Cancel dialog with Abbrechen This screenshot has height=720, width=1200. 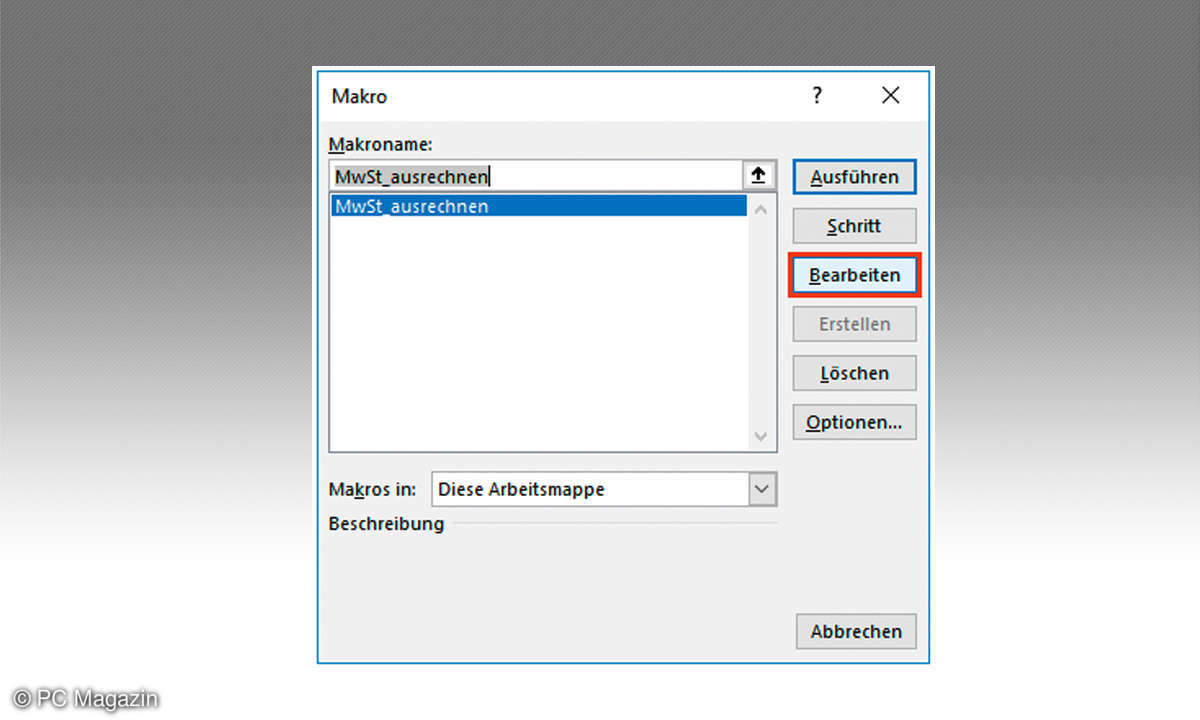[x=856, y=631]
